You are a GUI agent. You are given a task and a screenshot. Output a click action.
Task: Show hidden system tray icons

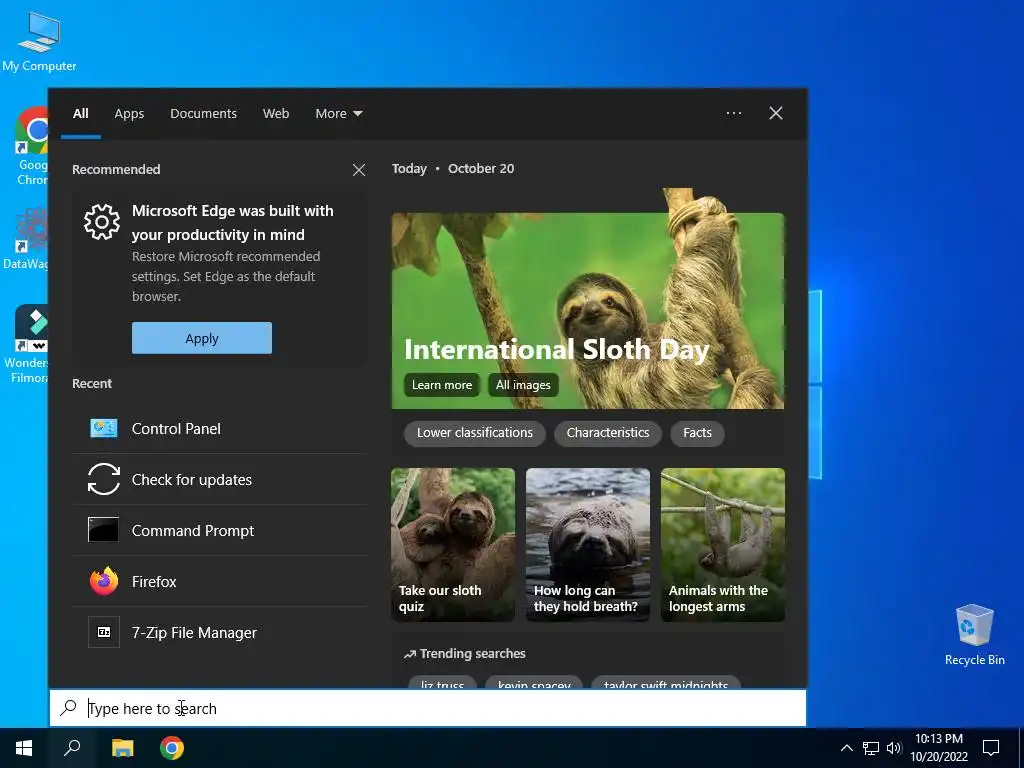click(846, 748)
